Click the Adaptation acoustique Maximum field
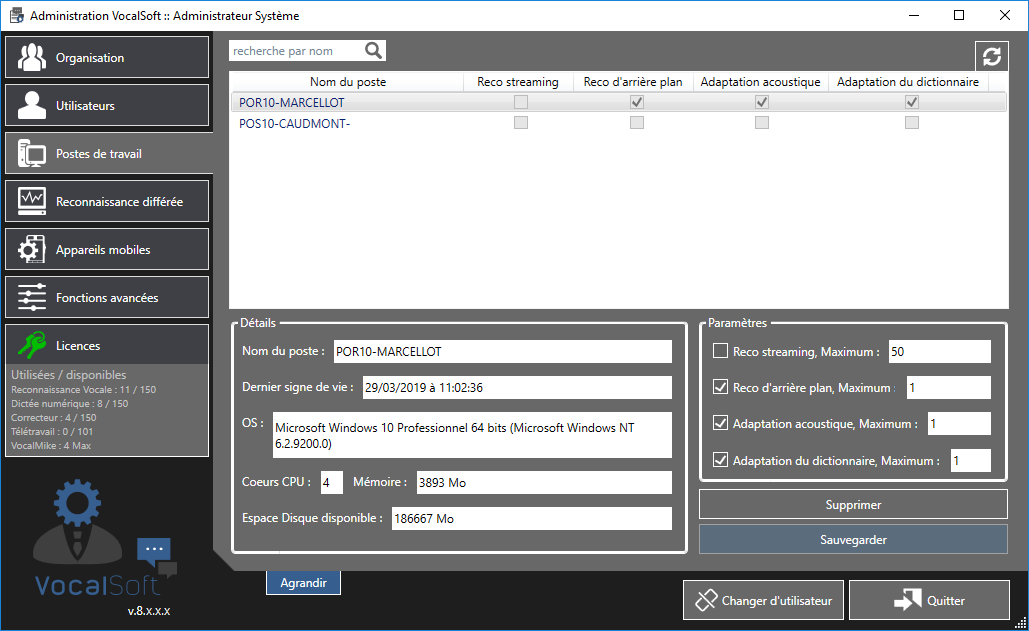This screenshot has height=631, width=1029. click(959, 424)
